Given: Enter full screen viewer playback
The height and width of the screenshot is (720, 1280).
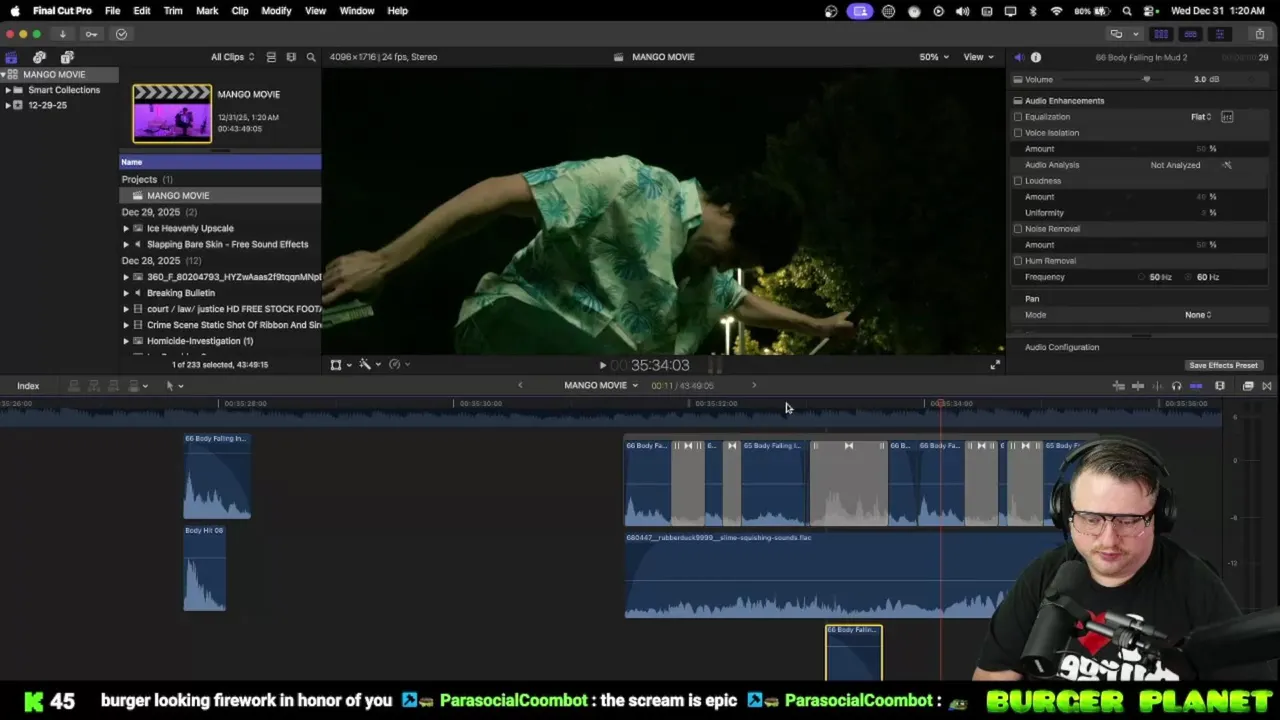Looking at the screenshot, I should click(995, 365).
